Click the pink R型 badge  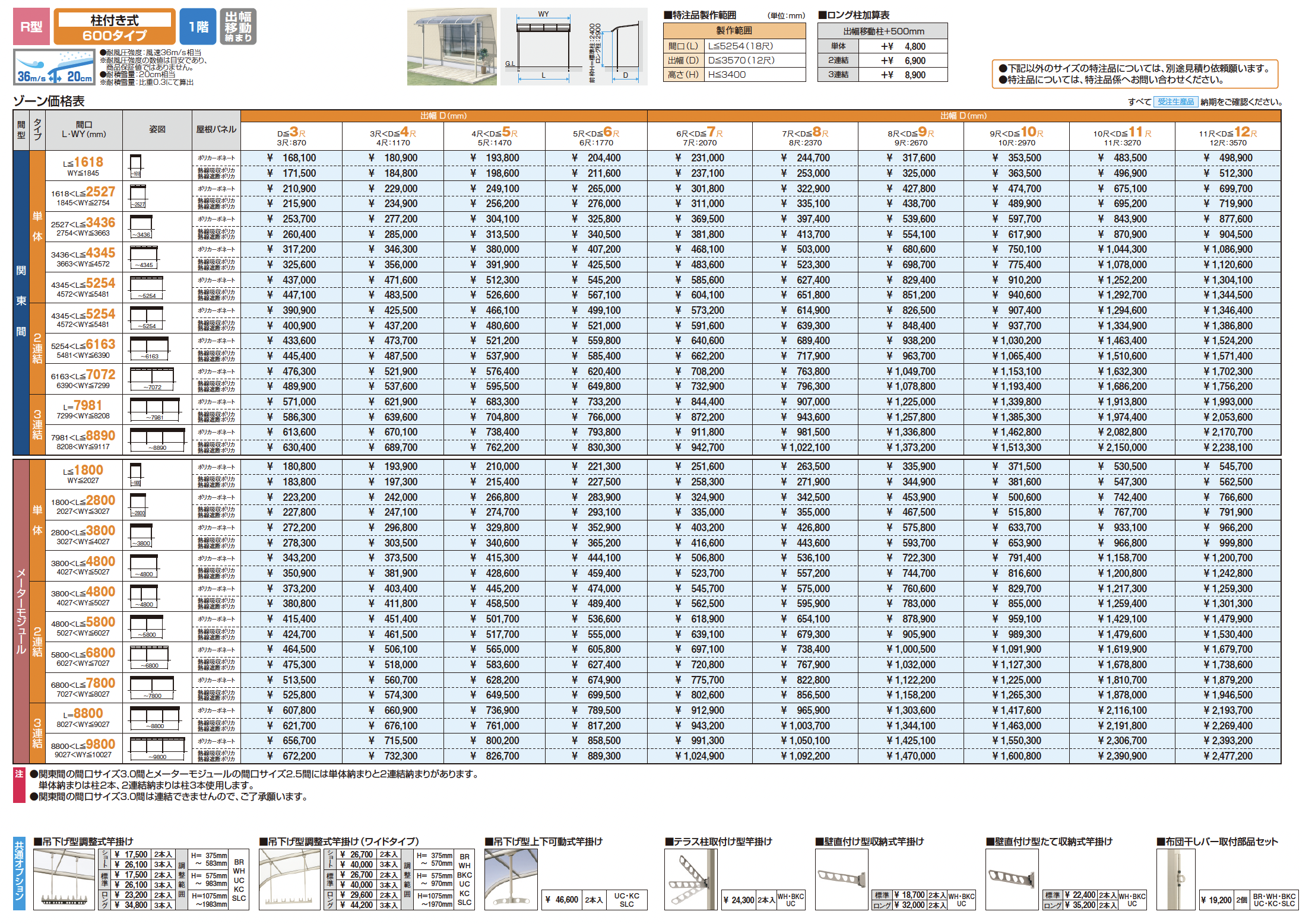point(31,27)
